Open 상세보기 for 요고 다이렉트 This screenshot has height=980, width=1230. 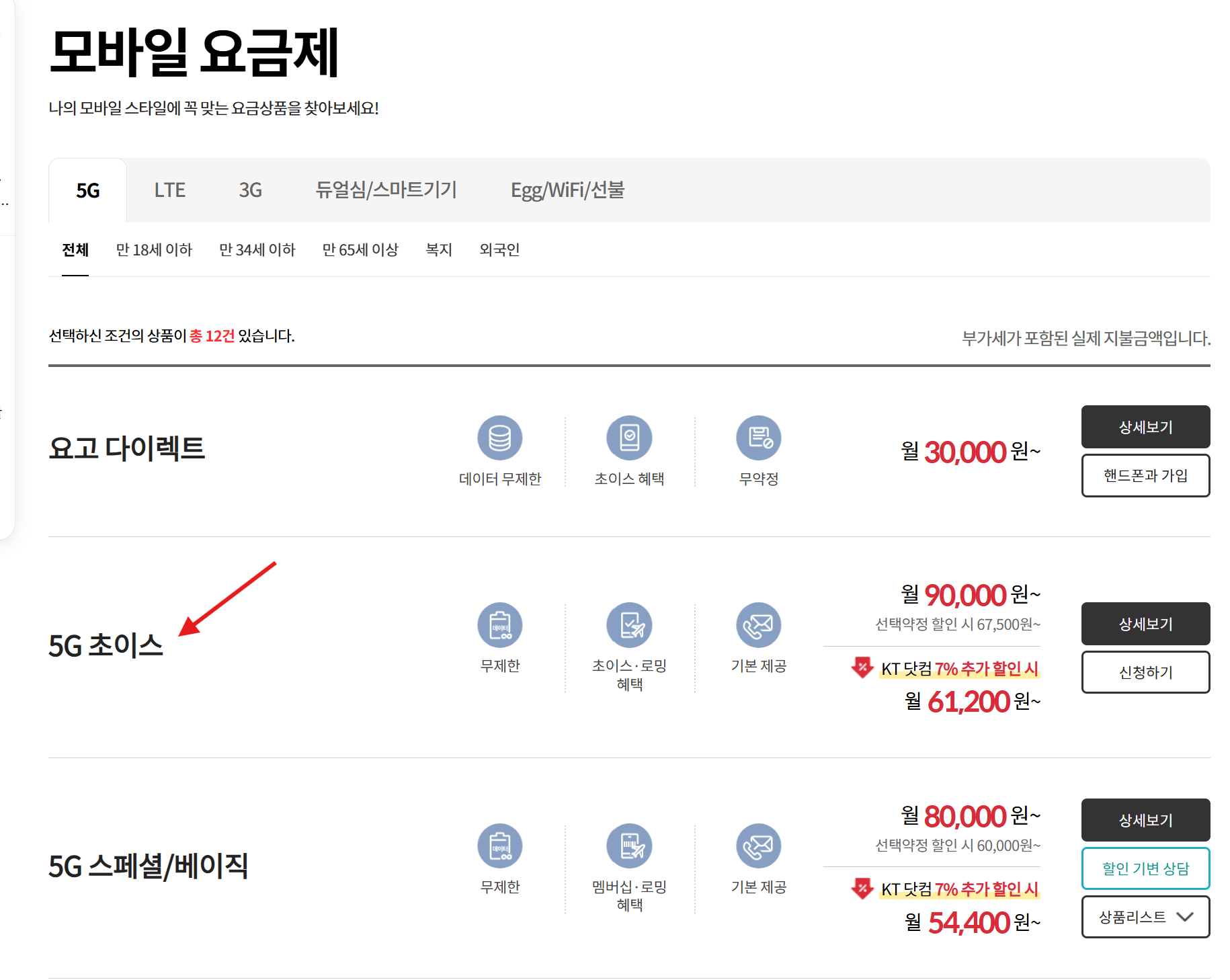pos(1145,427)
